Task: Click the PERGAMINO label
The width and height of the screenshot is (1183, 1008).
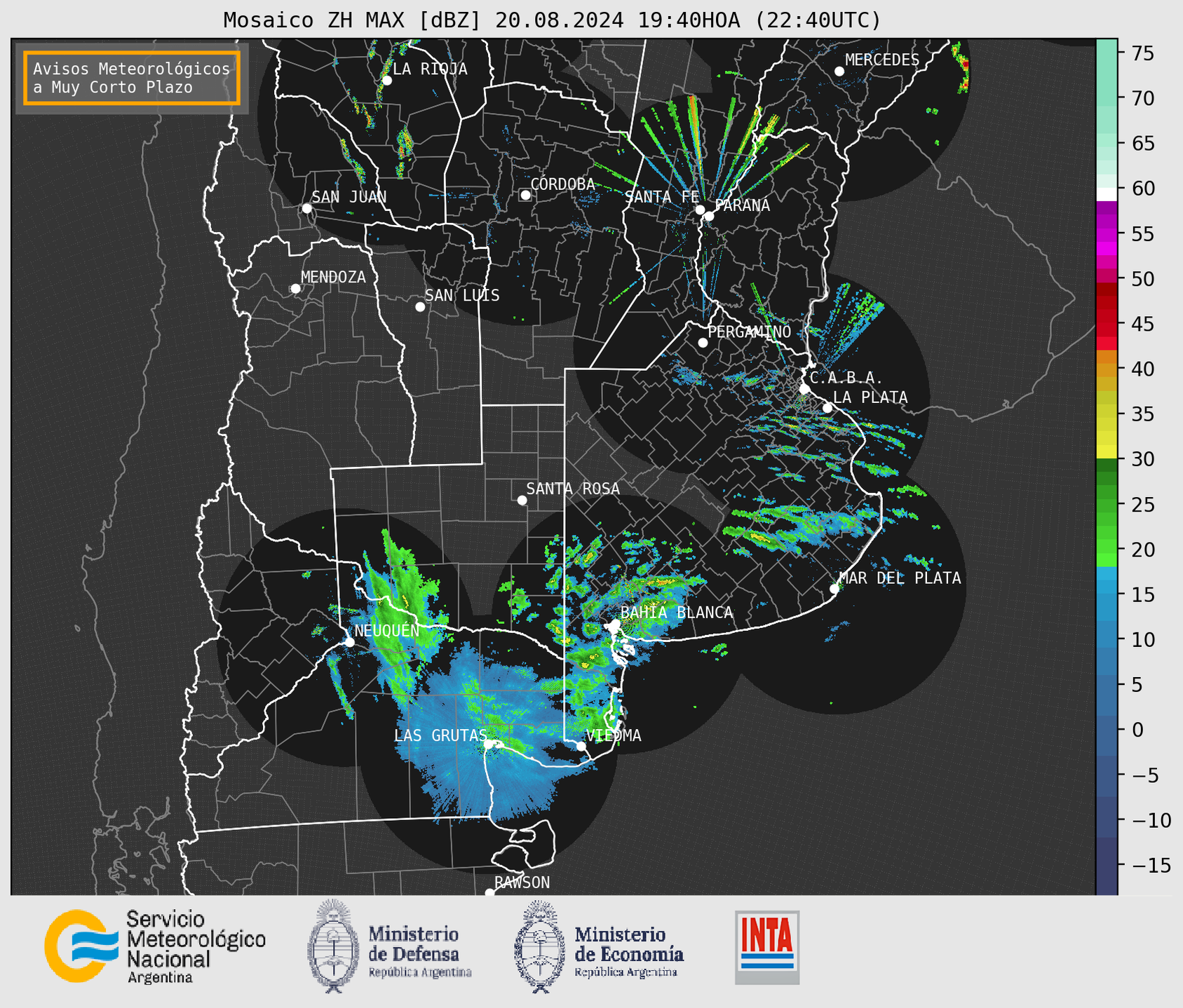Action: coord(749,332)
